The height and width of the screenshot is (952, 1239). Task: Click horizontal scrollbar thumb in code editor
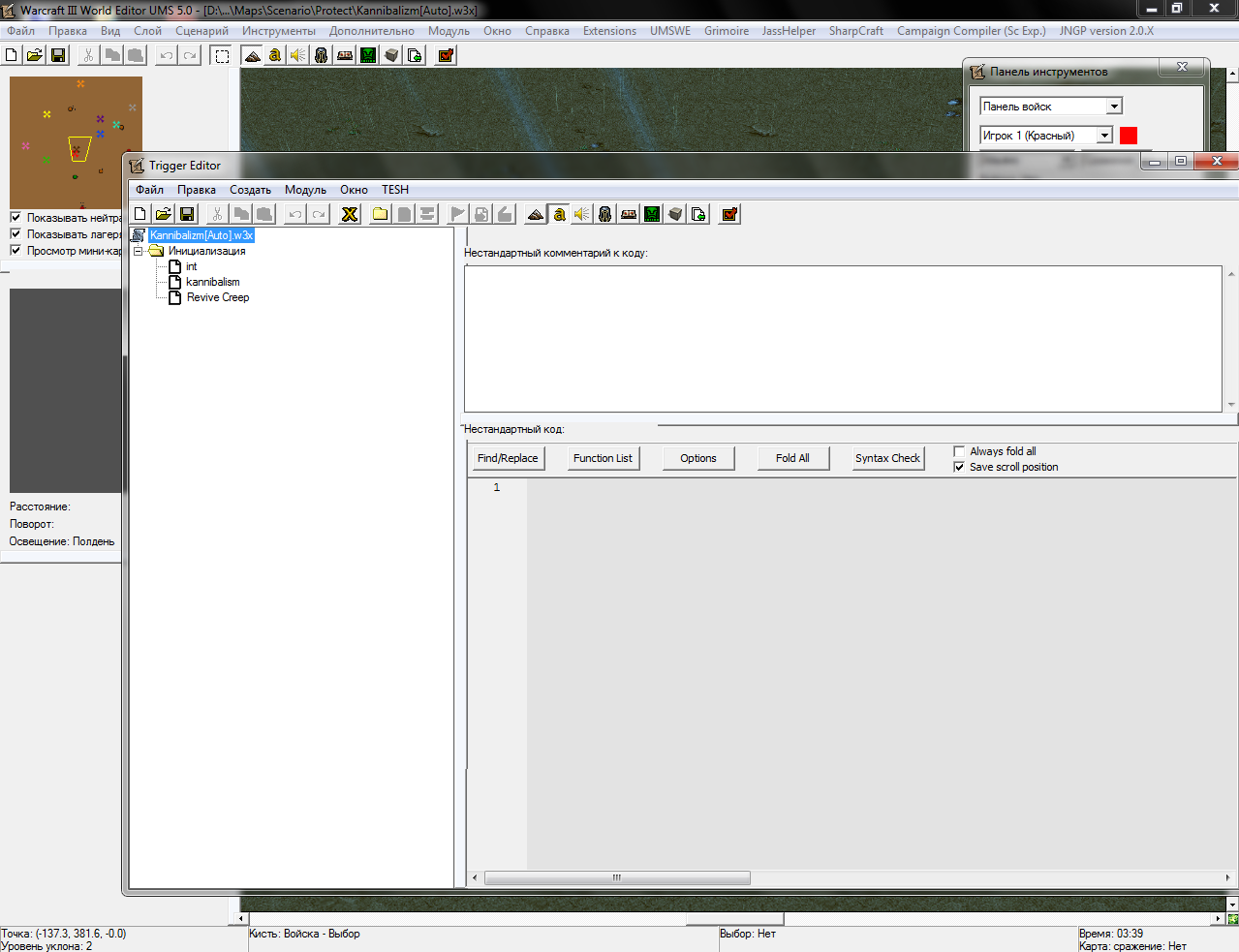pos(617,877)
